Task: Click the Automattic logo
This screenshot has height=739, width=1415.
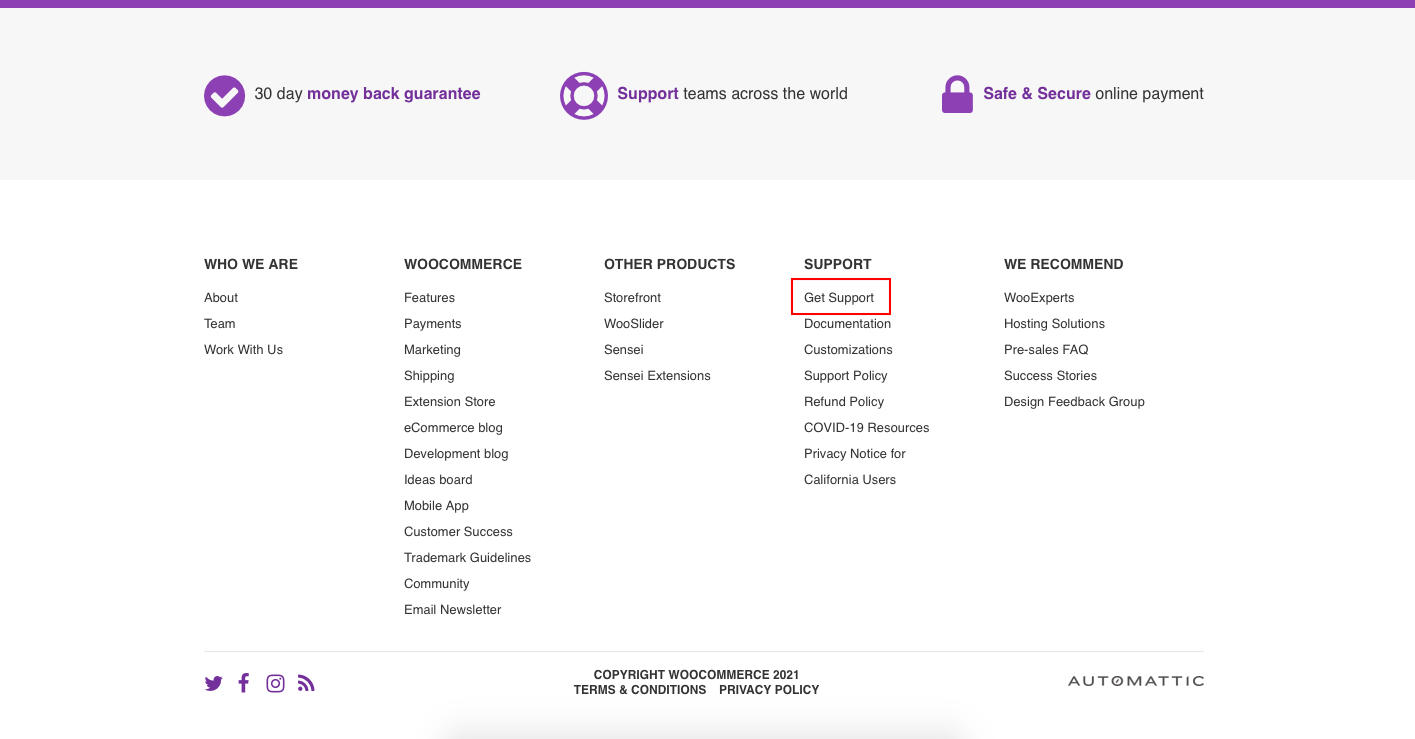Action: [1135, 681]
